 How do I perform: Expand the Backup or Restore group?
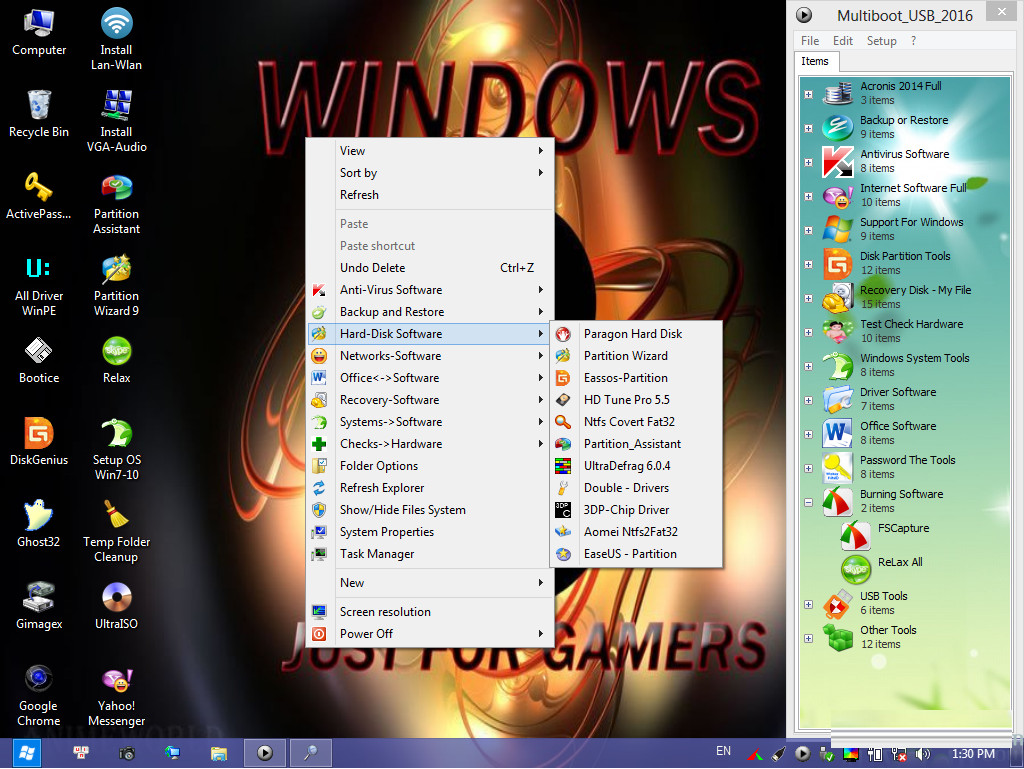[x=808, y=128]
